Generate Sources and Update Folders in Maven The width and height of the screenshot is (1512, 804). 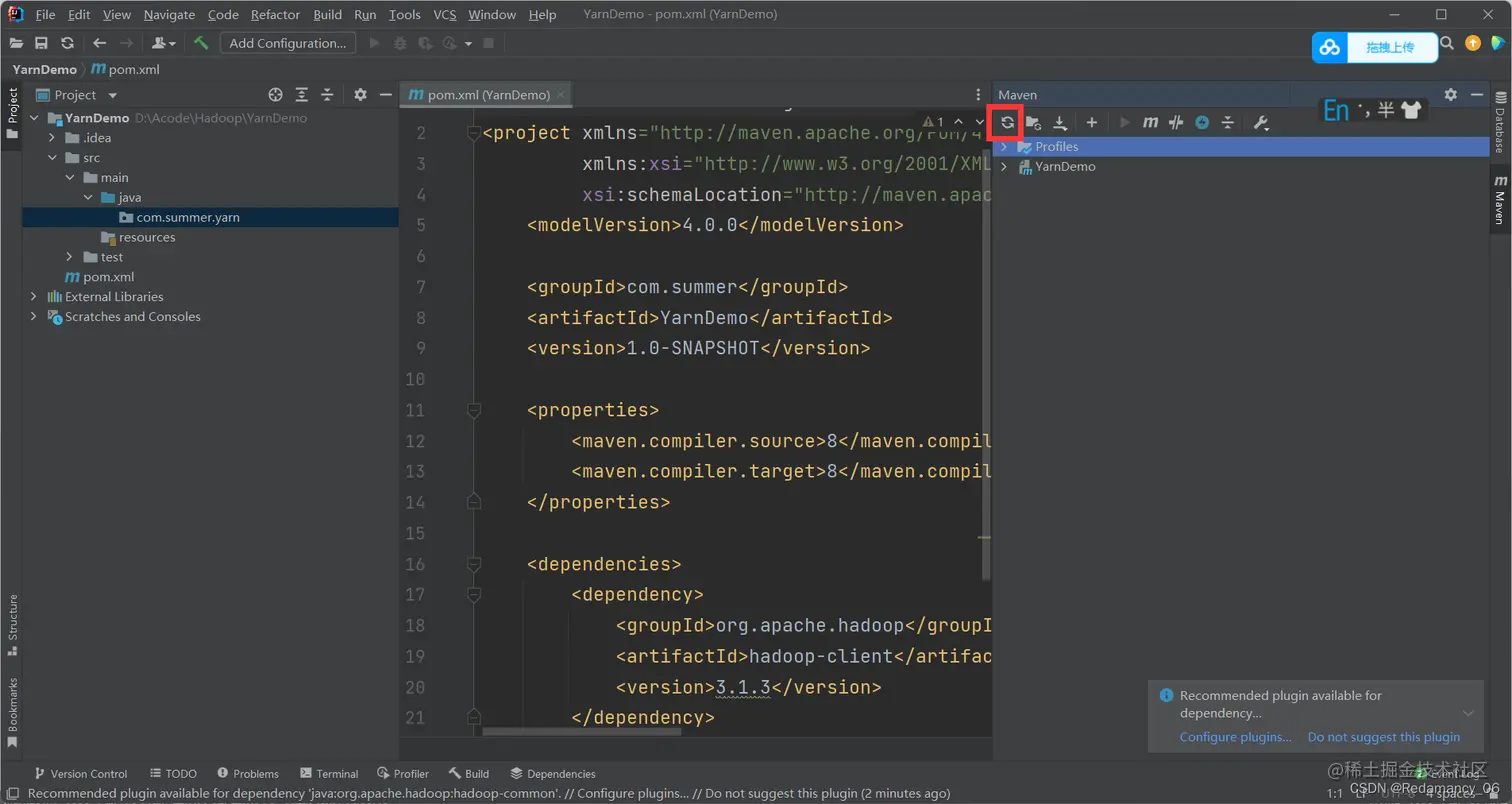(x=1034, y=122)
